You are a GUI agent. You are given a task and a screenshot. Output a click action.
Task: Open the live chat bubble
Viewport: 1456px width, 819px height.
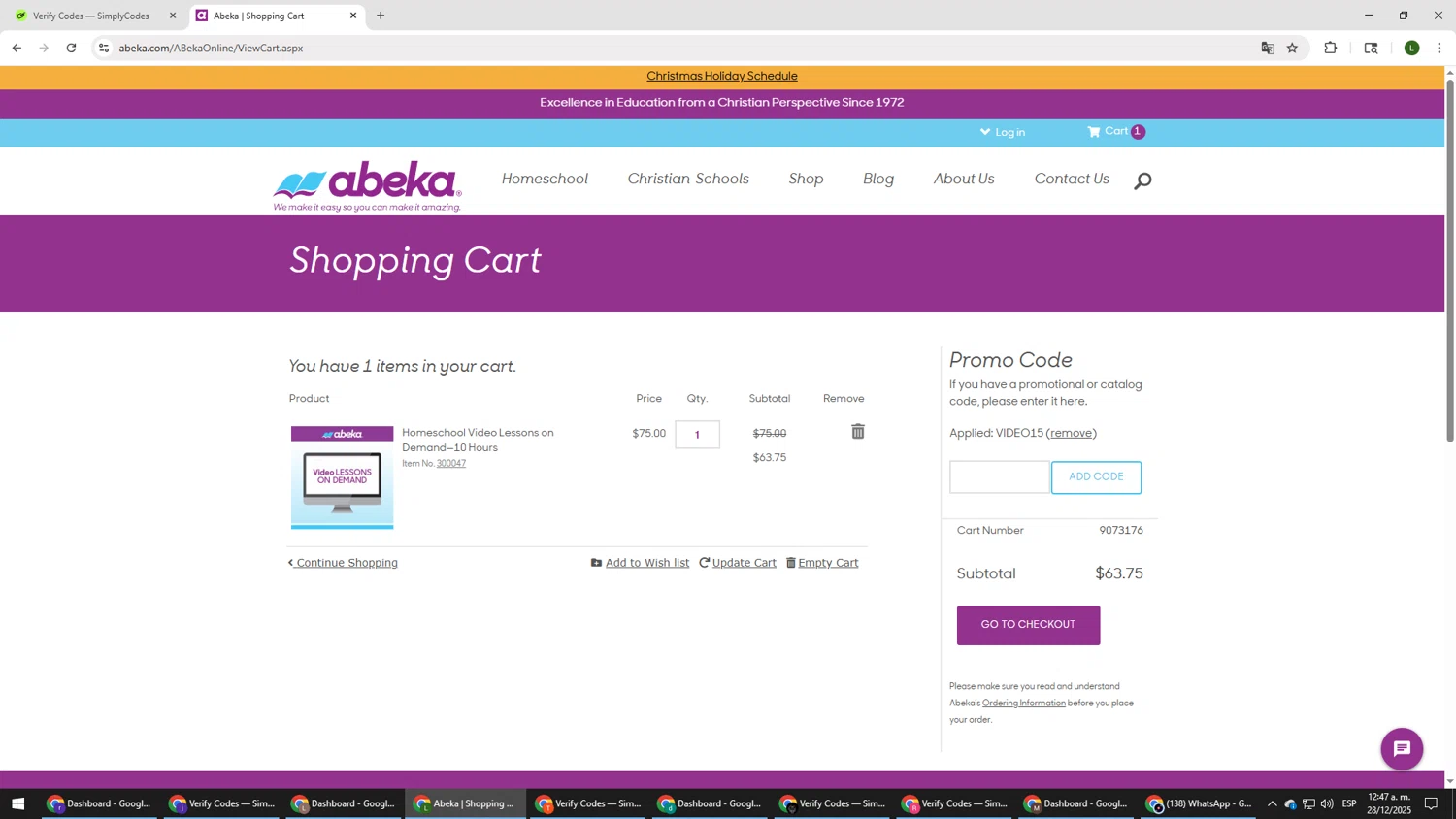(x=1402, y=749)
